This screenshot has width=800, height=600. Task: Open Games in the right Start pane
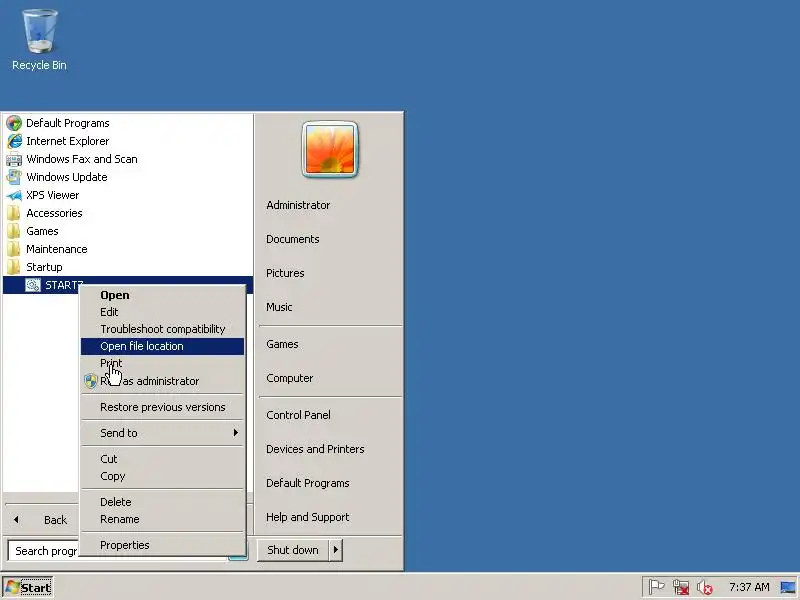point(282,344)
